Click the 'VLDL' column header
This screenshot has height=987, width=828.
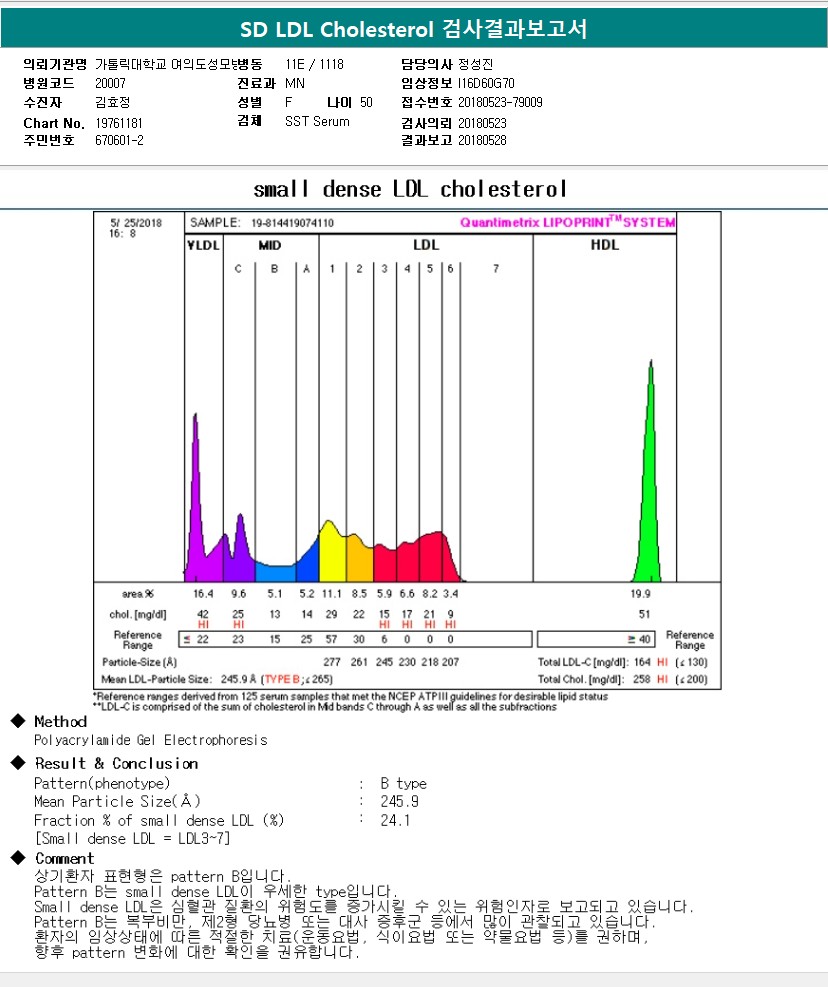point(203,245)
